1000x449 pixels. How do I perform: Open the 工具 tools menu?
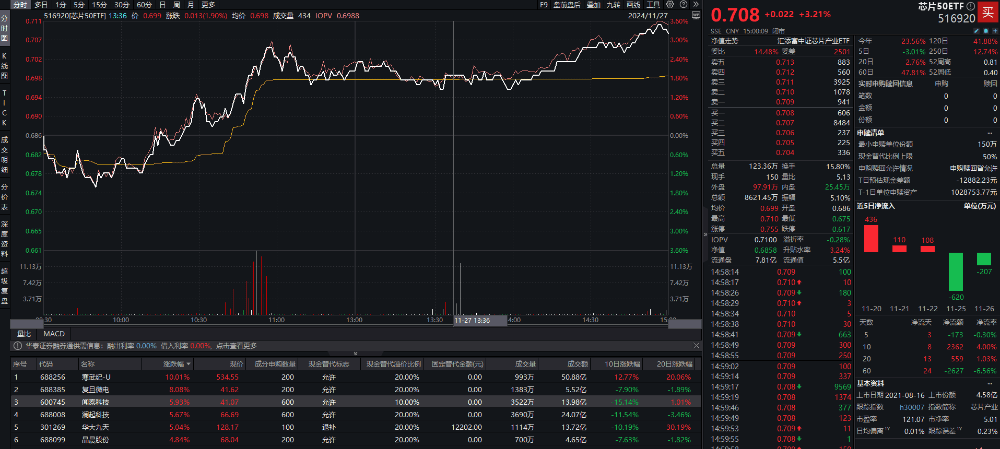pyautogui.click(x=653, y=4)
